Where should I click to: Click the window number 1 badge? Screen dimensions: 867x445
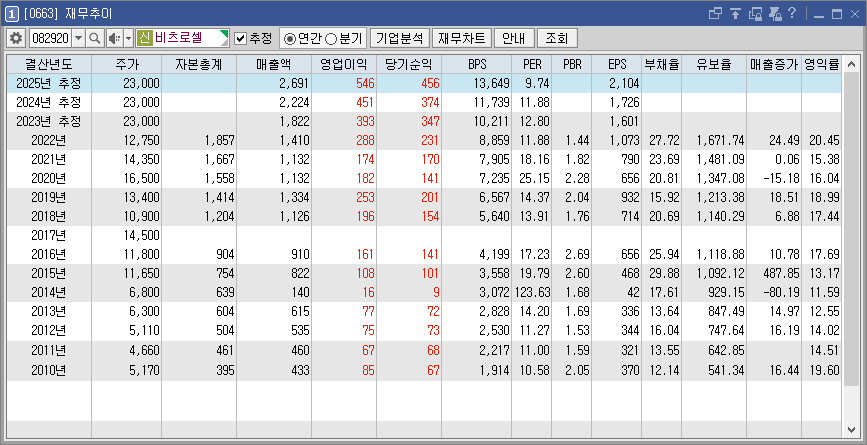pos(13,13)
